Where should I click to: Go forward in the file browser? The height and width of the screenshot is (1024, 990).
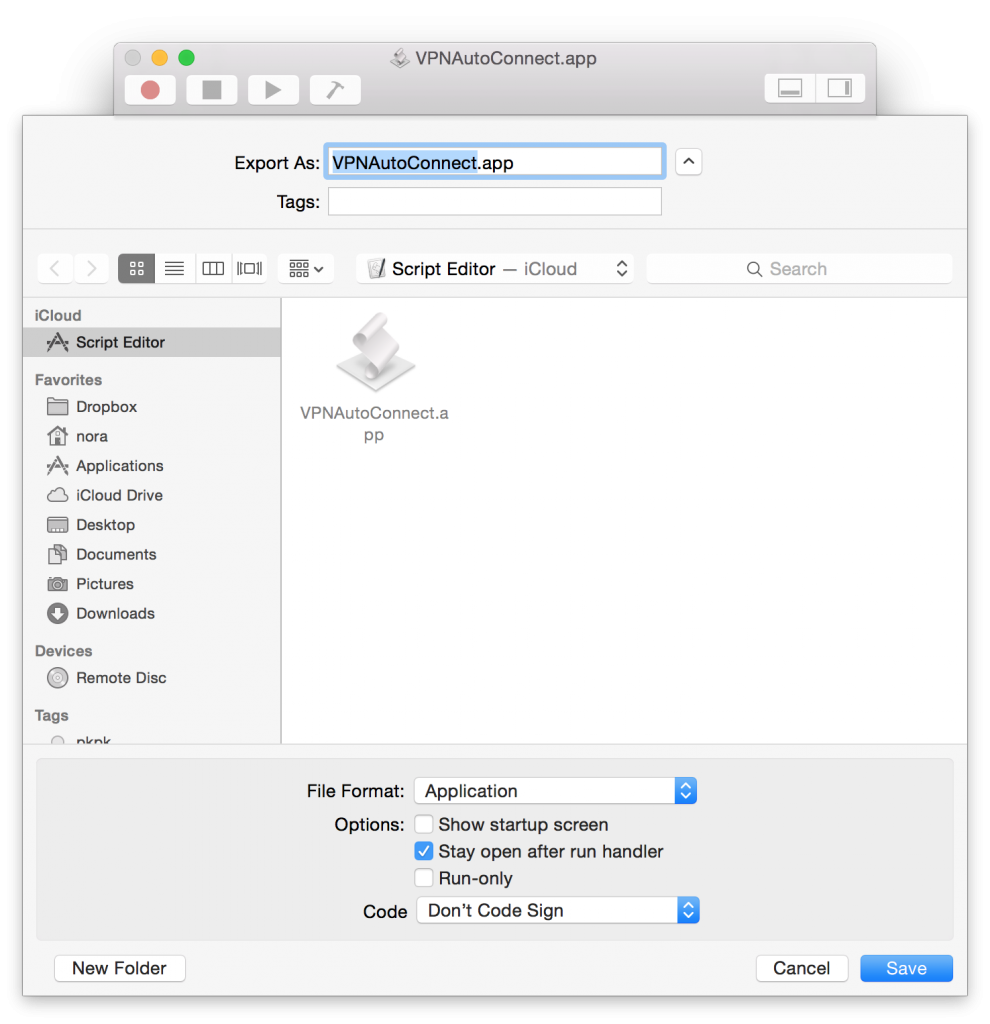tap(91, 268)
